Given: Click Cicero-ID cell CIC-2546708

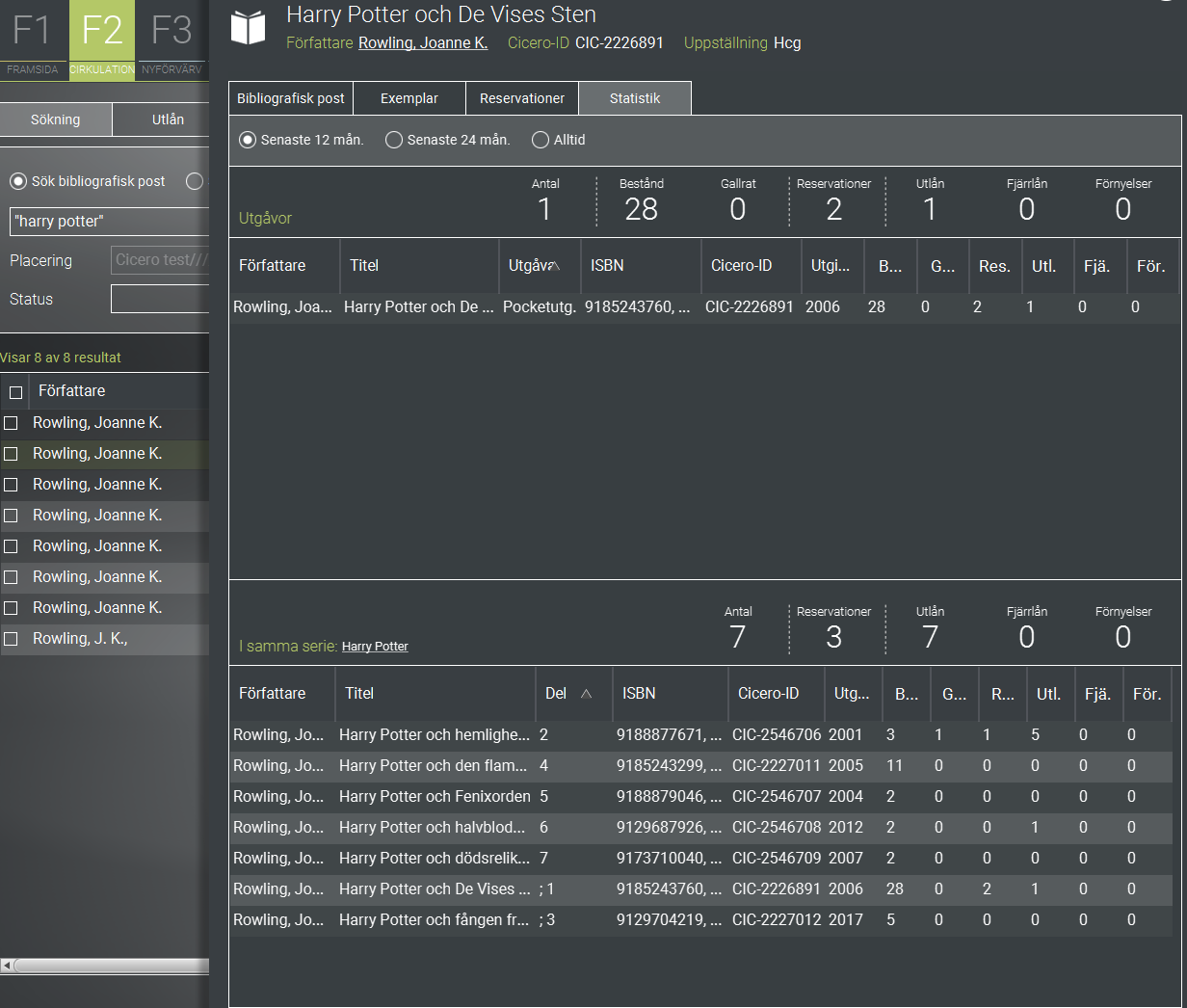Looking at the screenshot, I should point(777,827).
